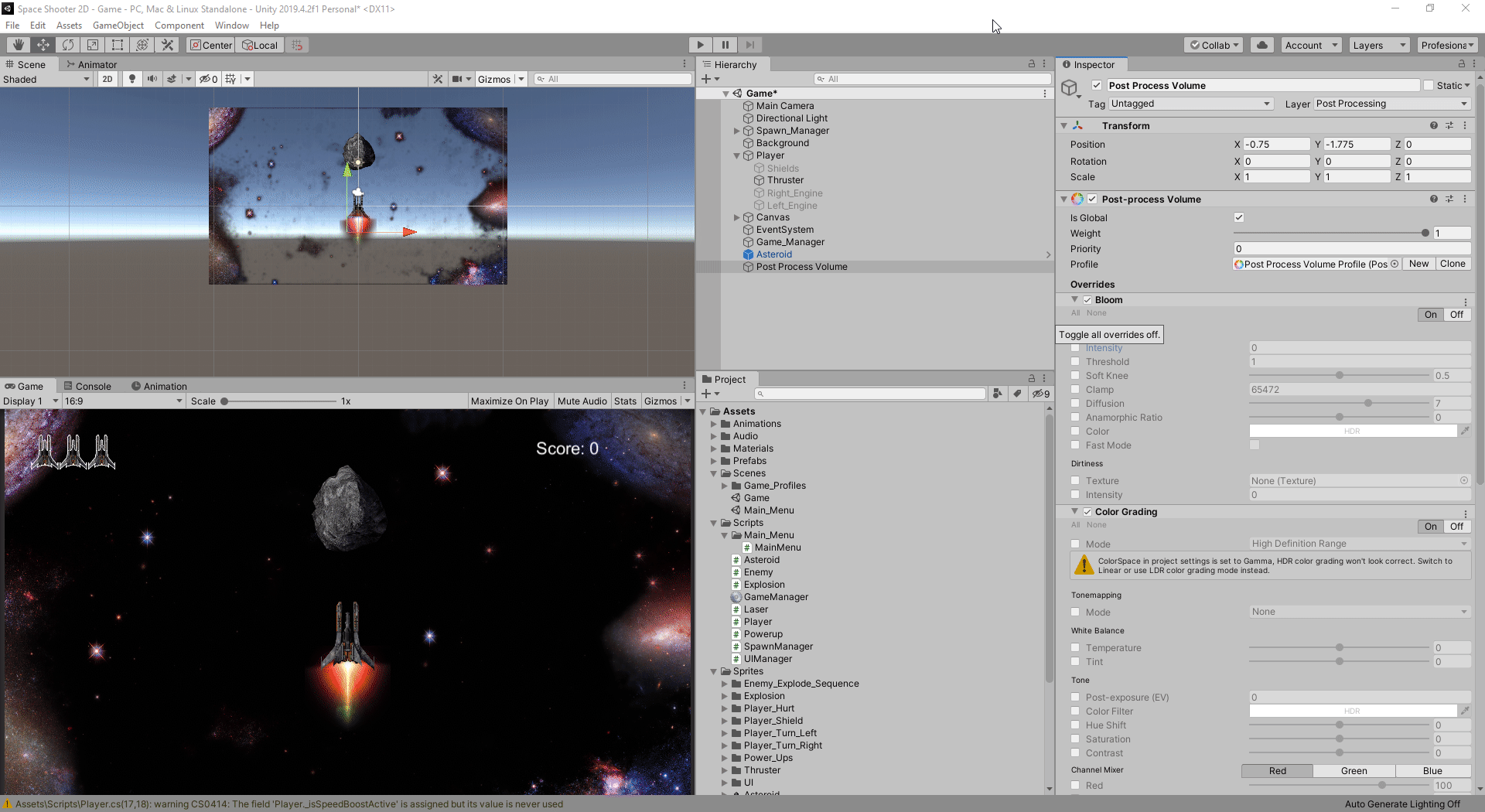Show game Stats overlay
Screen dimensions: 1485x812
625,401
